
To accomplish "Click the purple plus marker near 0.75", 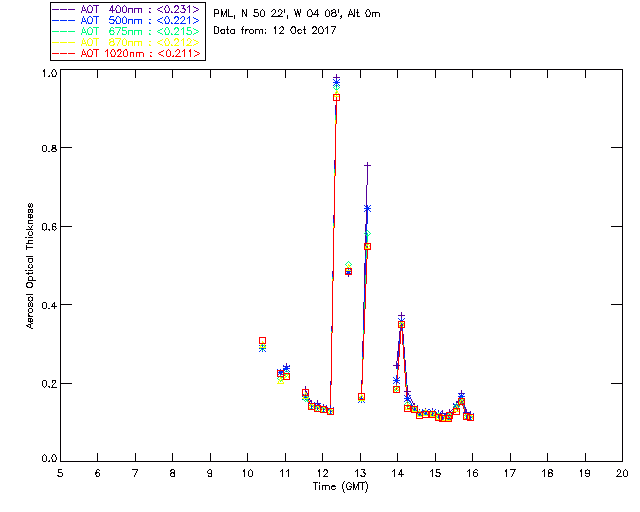I will (x=367, y=165).
